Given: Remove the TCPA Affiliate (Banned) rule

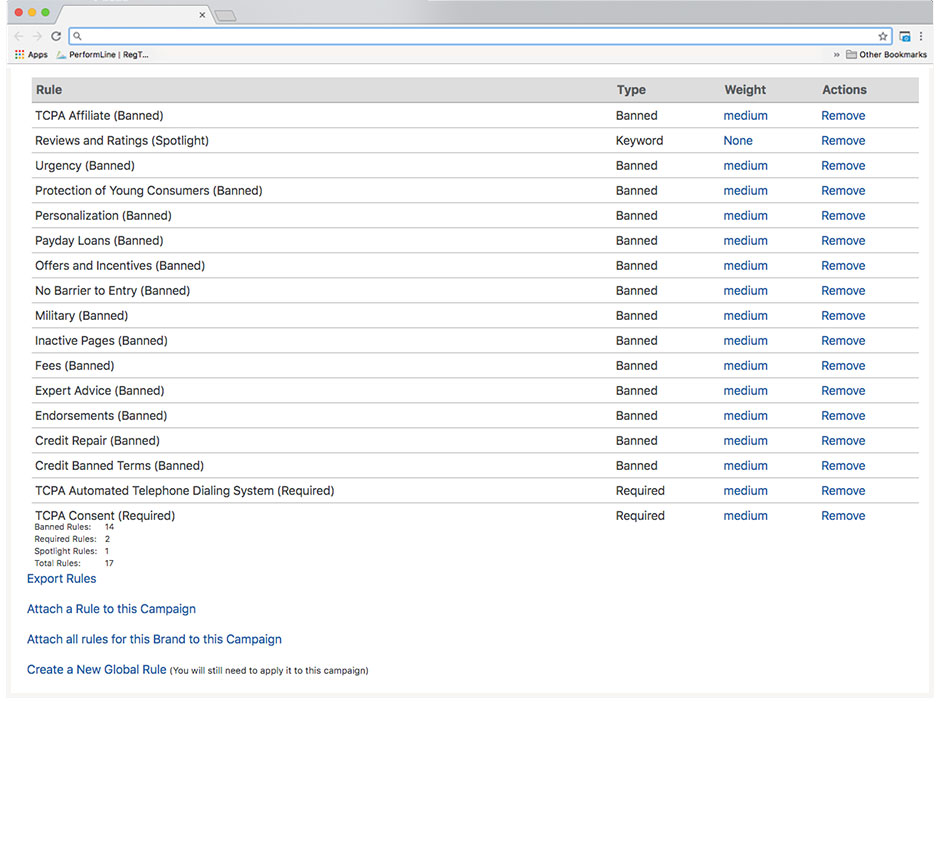Looking at the screenshot, I should tap(843, 116).
